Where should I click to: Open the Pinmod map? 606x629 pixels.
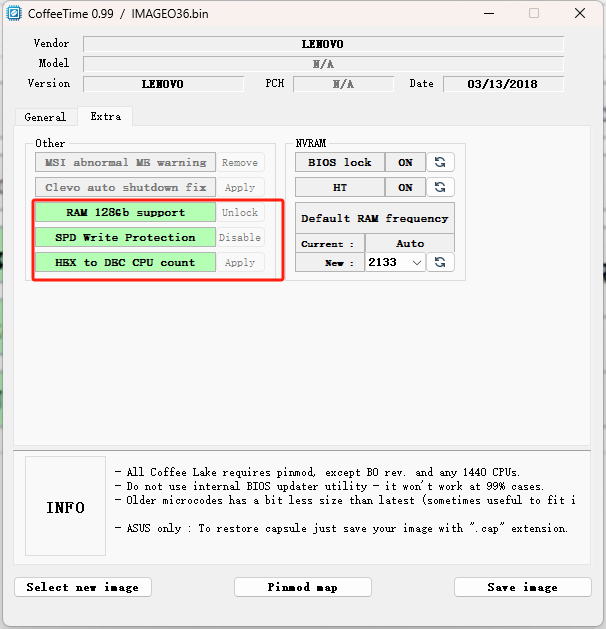coord(302,587)
